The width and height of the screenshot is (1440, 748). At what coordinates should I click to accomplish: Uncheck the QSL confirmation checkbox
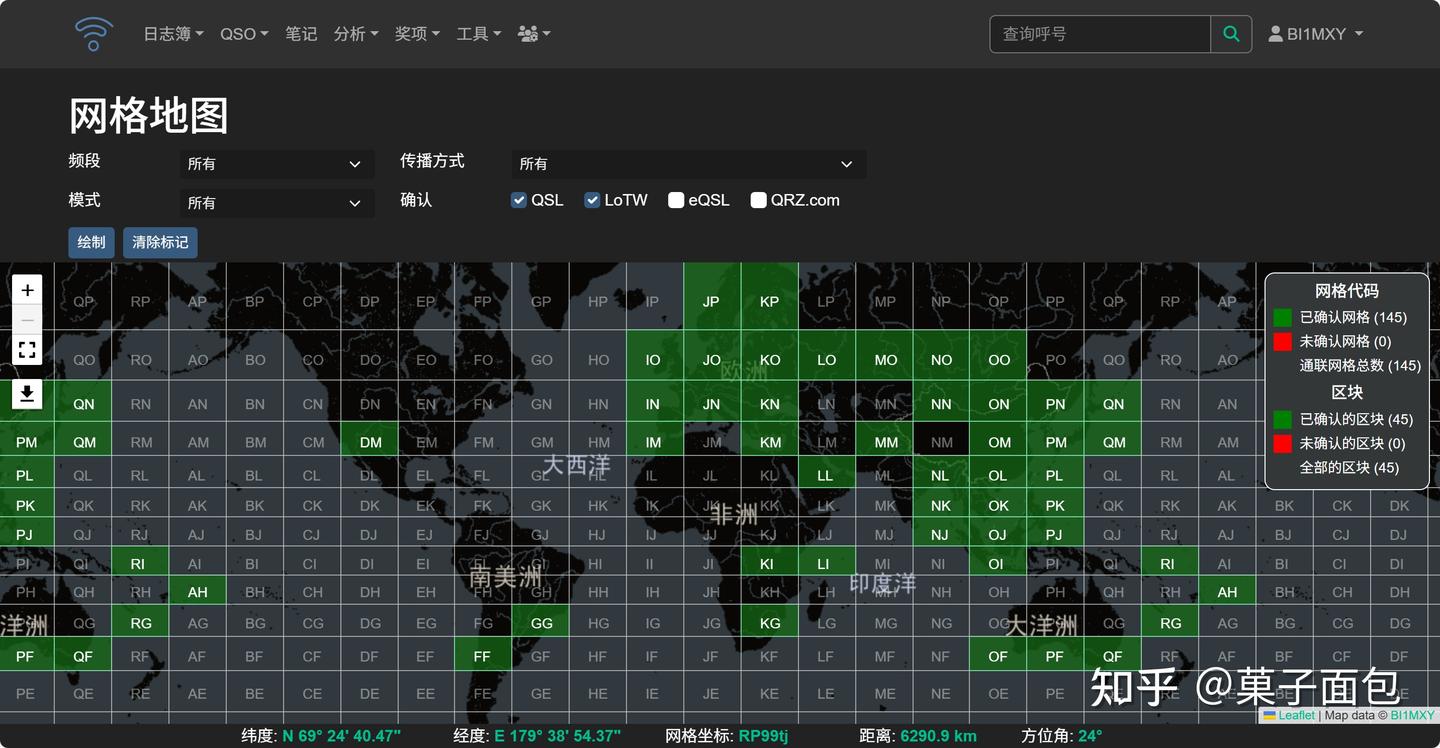point(518,200)
